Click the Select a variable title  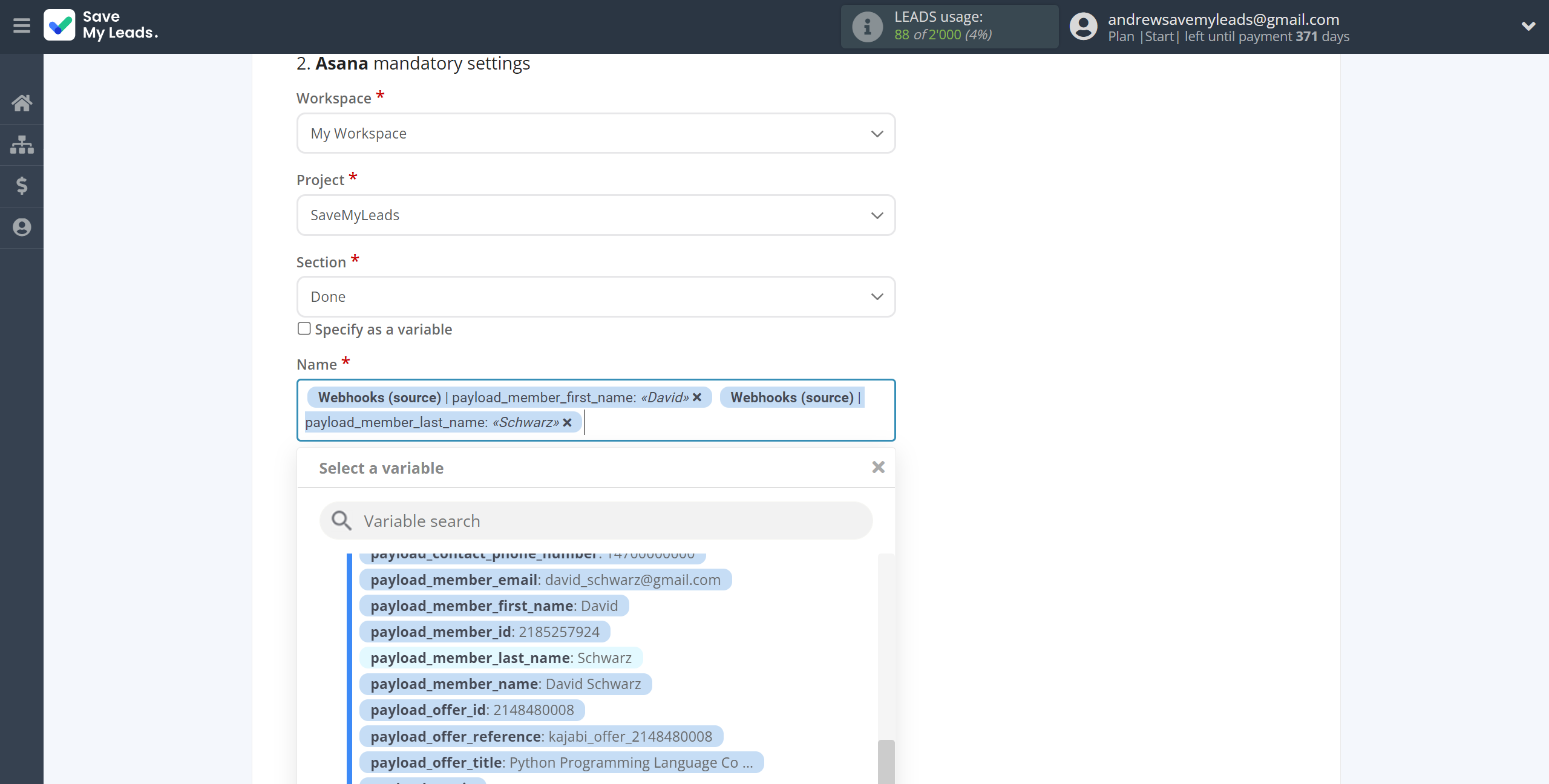click(381, 468)
